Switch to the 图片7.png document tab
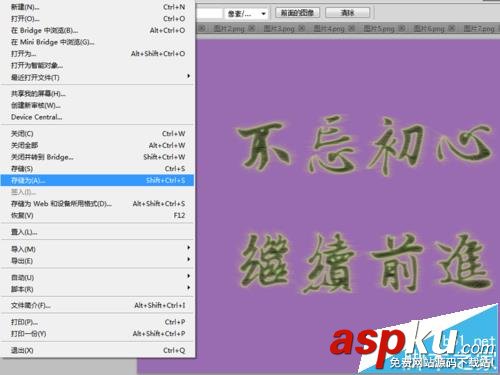The height and width of the screenshot is (375, 500). tap(479, 29)
